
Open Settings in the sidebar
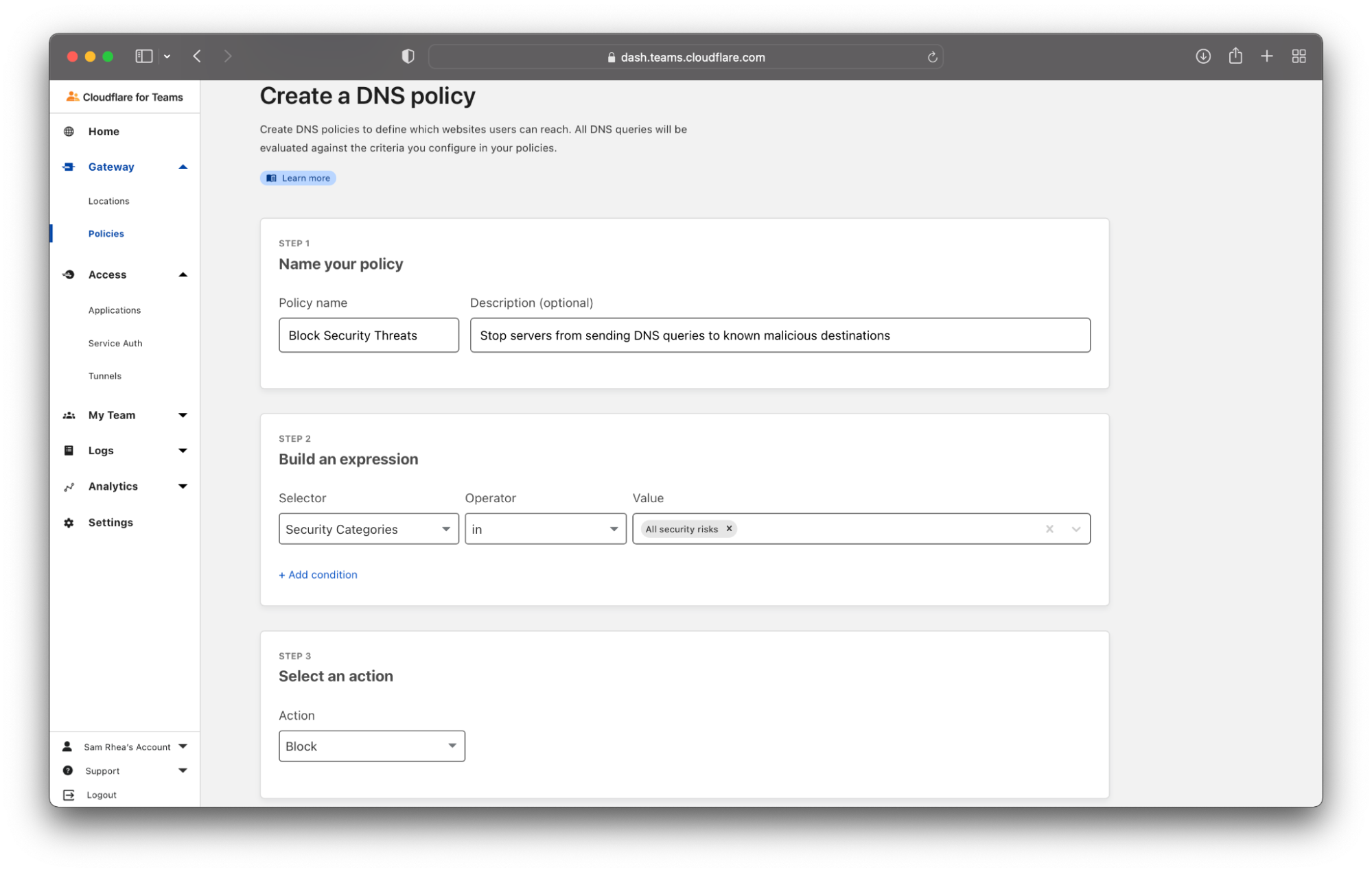[111, 523]
